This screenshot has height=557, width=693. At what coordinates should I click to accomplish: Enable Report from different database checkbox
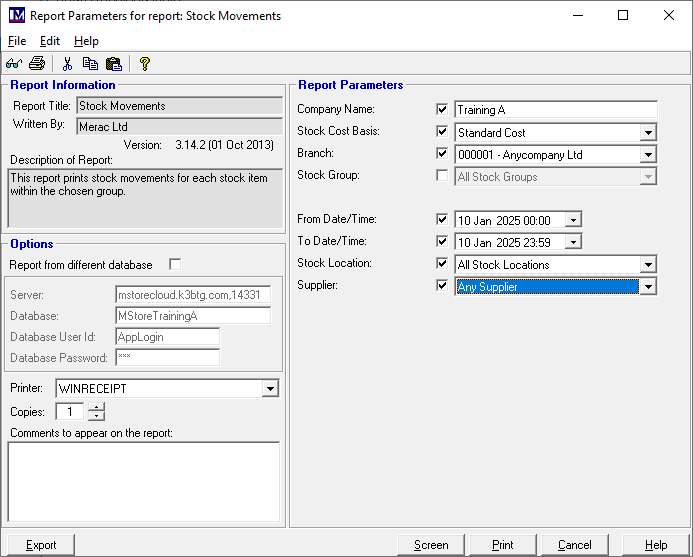[175, 265]
